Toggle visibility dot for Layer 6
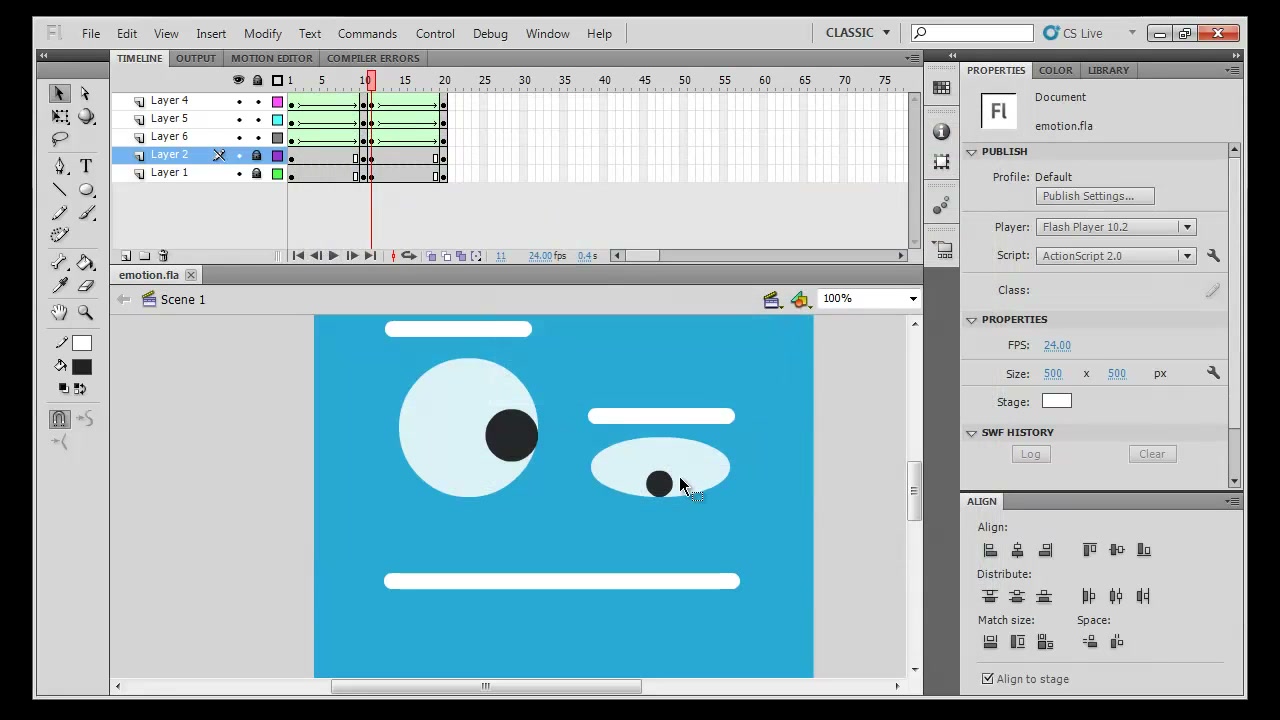The width and height of the screenshot is (1280, 720). [238, 137]
